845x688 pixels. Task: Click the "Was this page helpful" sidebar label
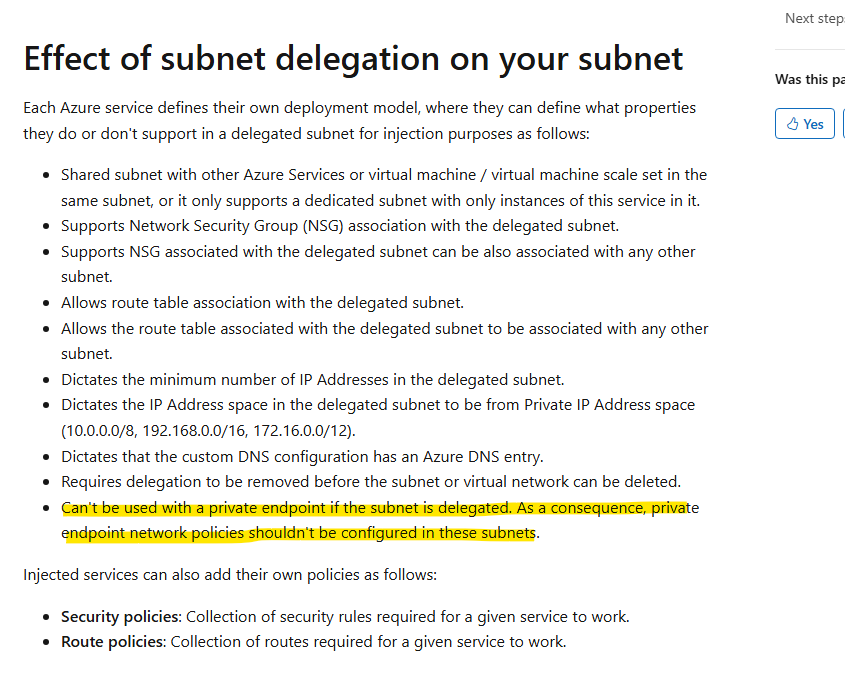click(810, 79)
